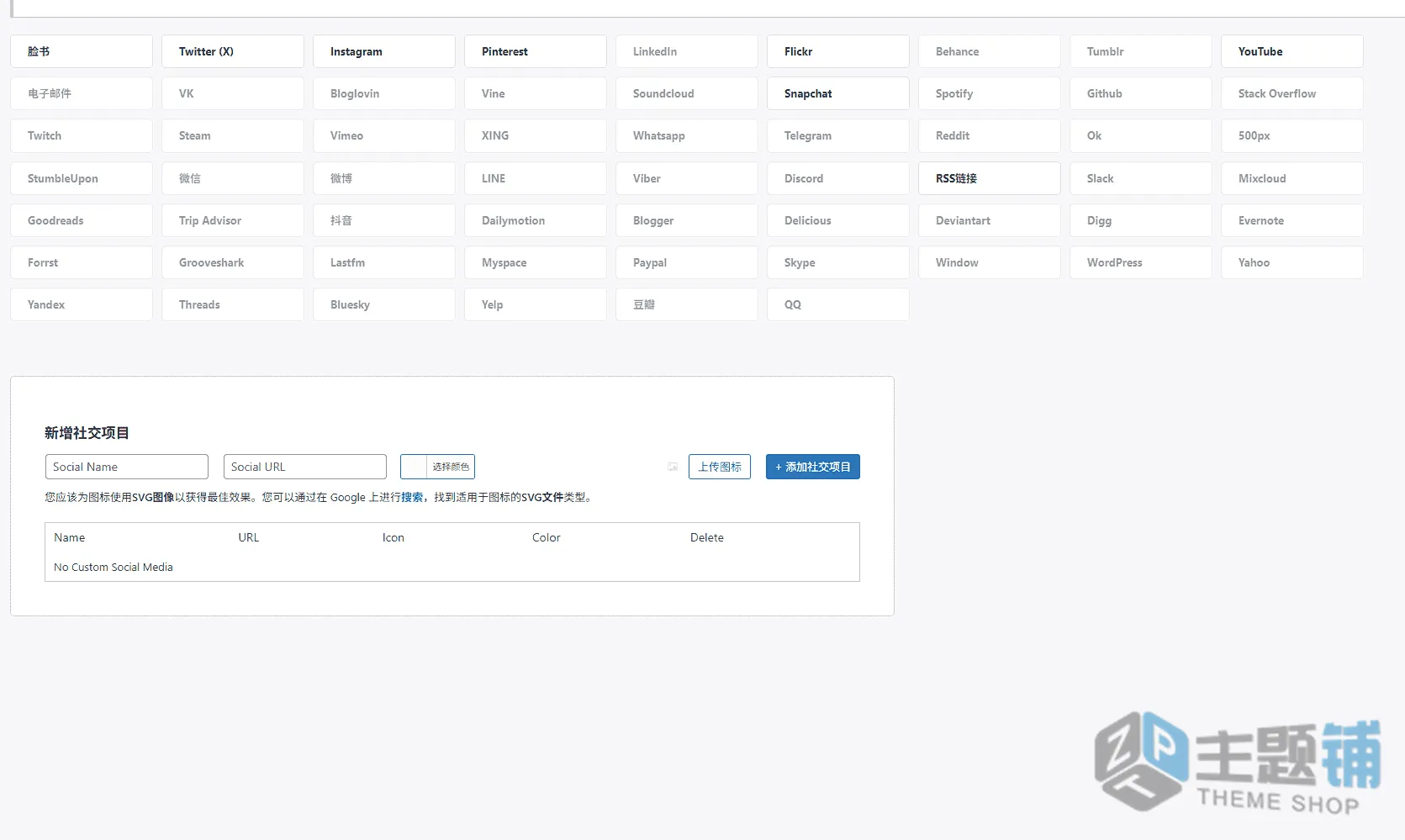Click the icon preview placeholder image
Image resolution: width=1405 pixels, height=840 pixels.
[673, 467]
